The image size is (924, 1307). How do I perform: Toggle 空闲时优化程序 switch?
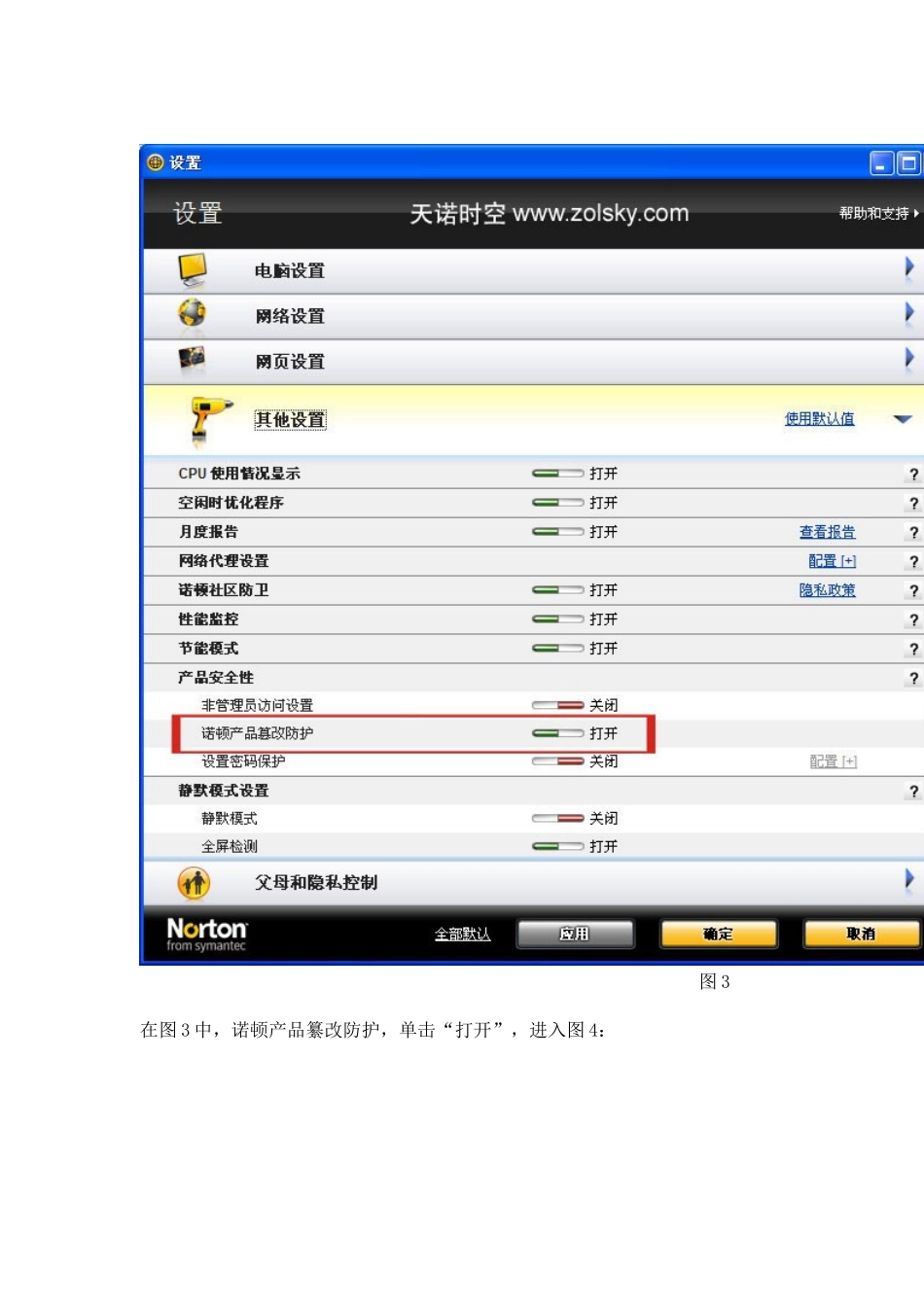[x=558, y=503]
